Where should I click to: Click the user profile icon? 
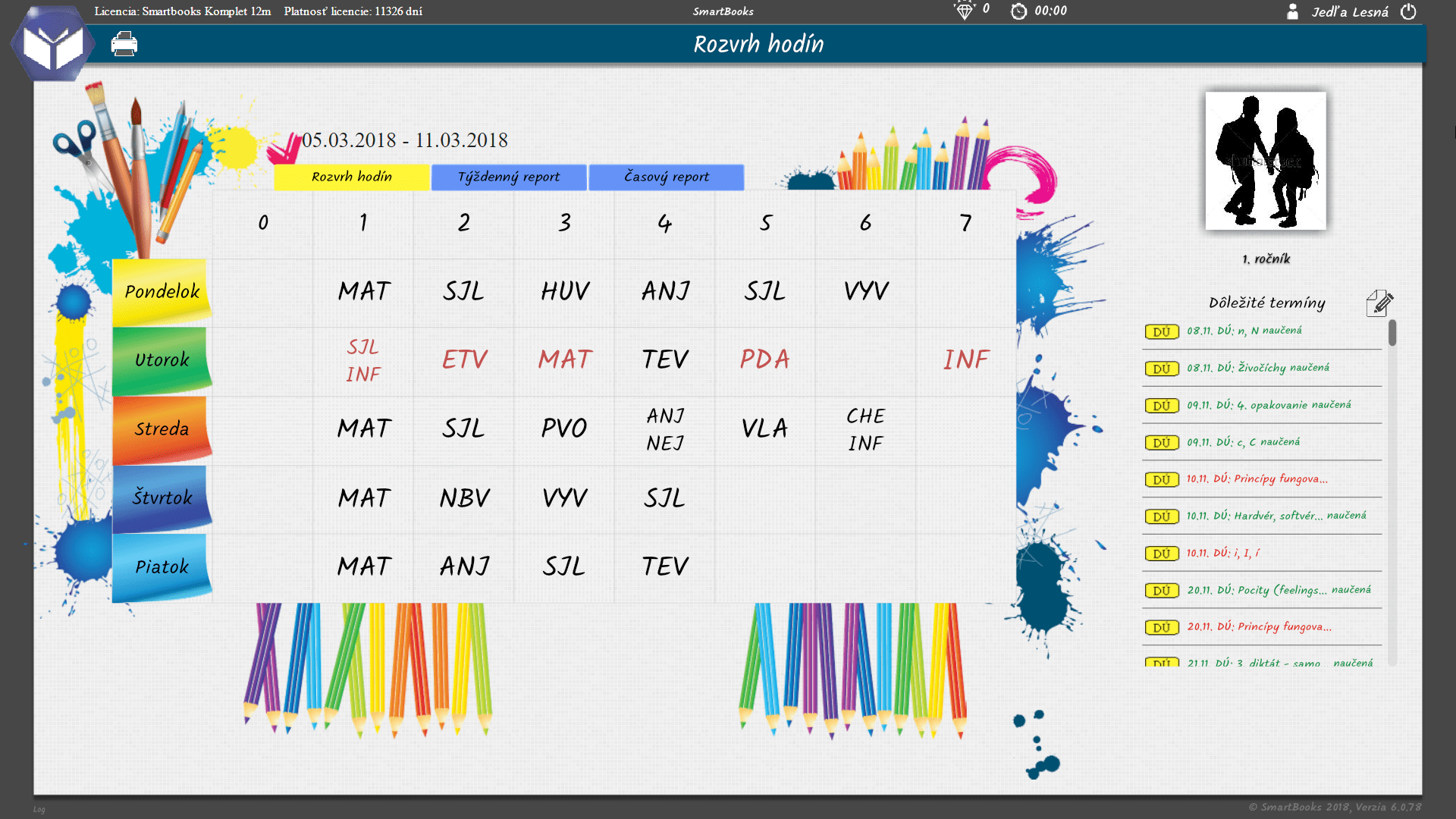pos(1292,11)
